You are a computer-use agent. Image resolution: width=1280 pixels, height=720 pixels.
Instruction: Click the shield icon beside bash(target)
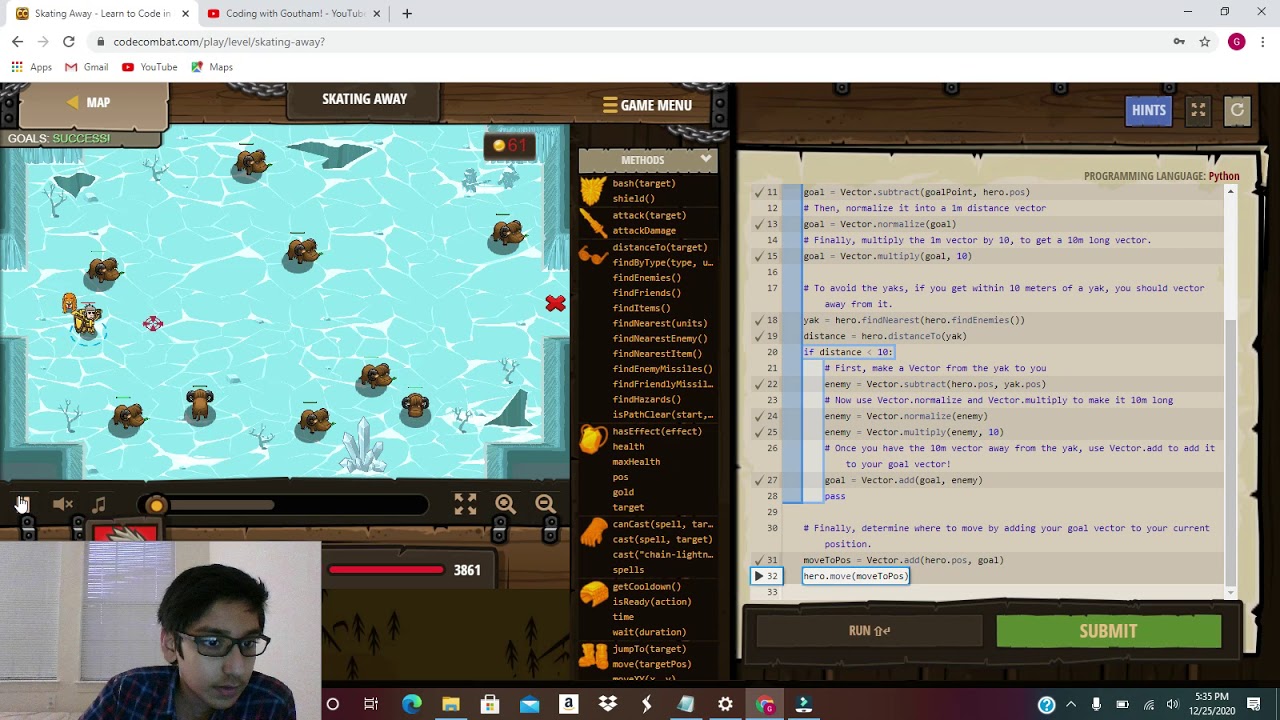[593, 191]
